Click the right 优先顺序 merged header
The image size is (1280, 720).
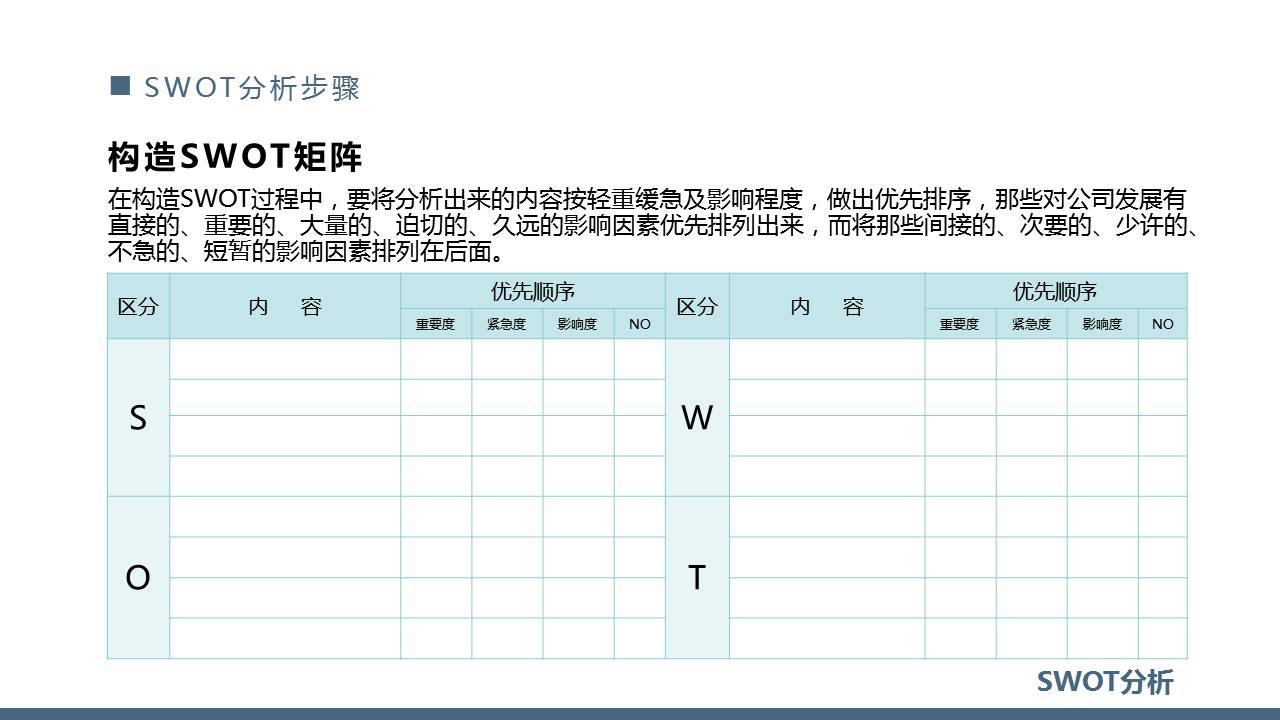tap(1060, 291)
